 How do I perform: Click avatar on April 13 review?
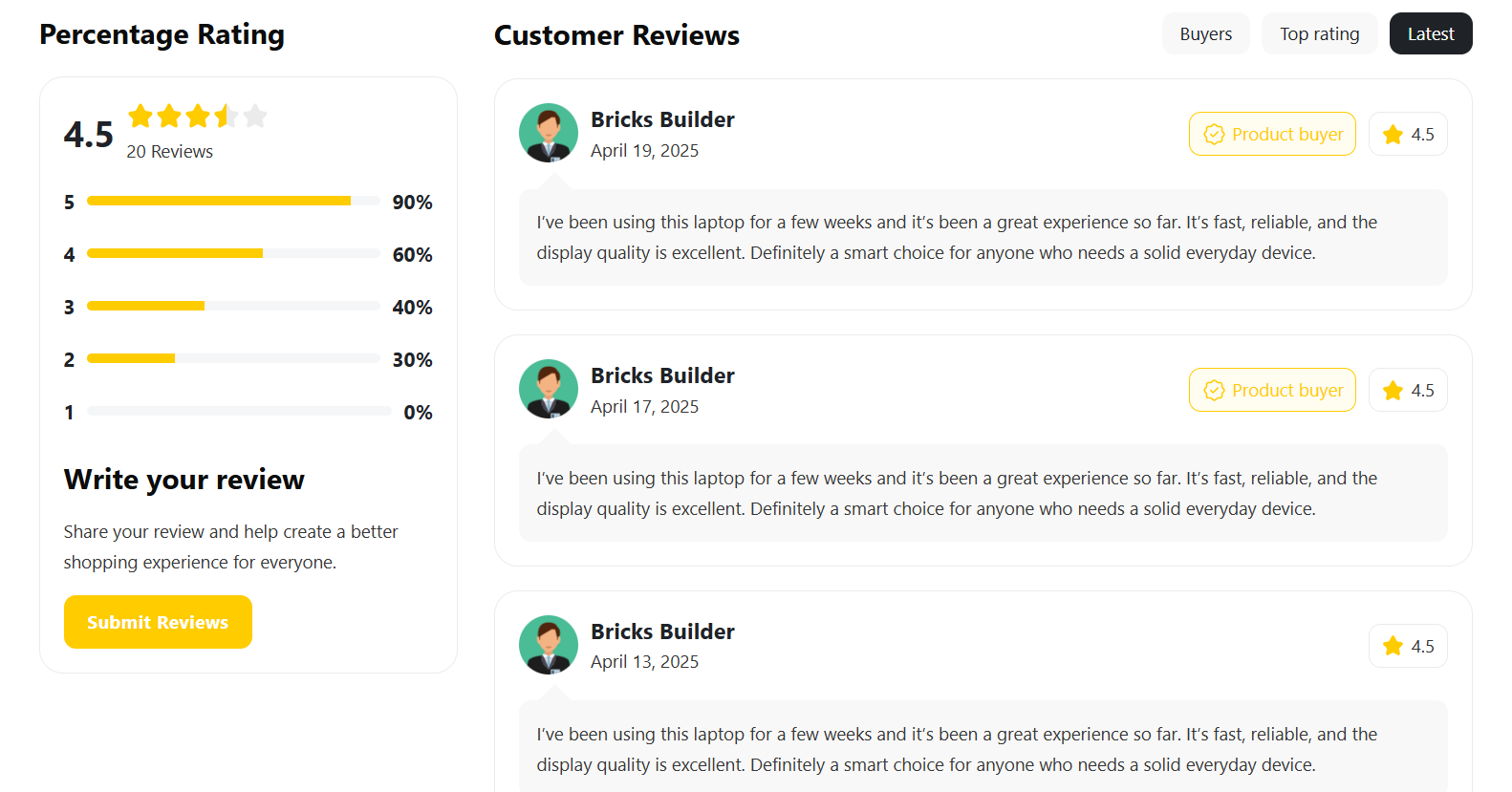[549, 645]
